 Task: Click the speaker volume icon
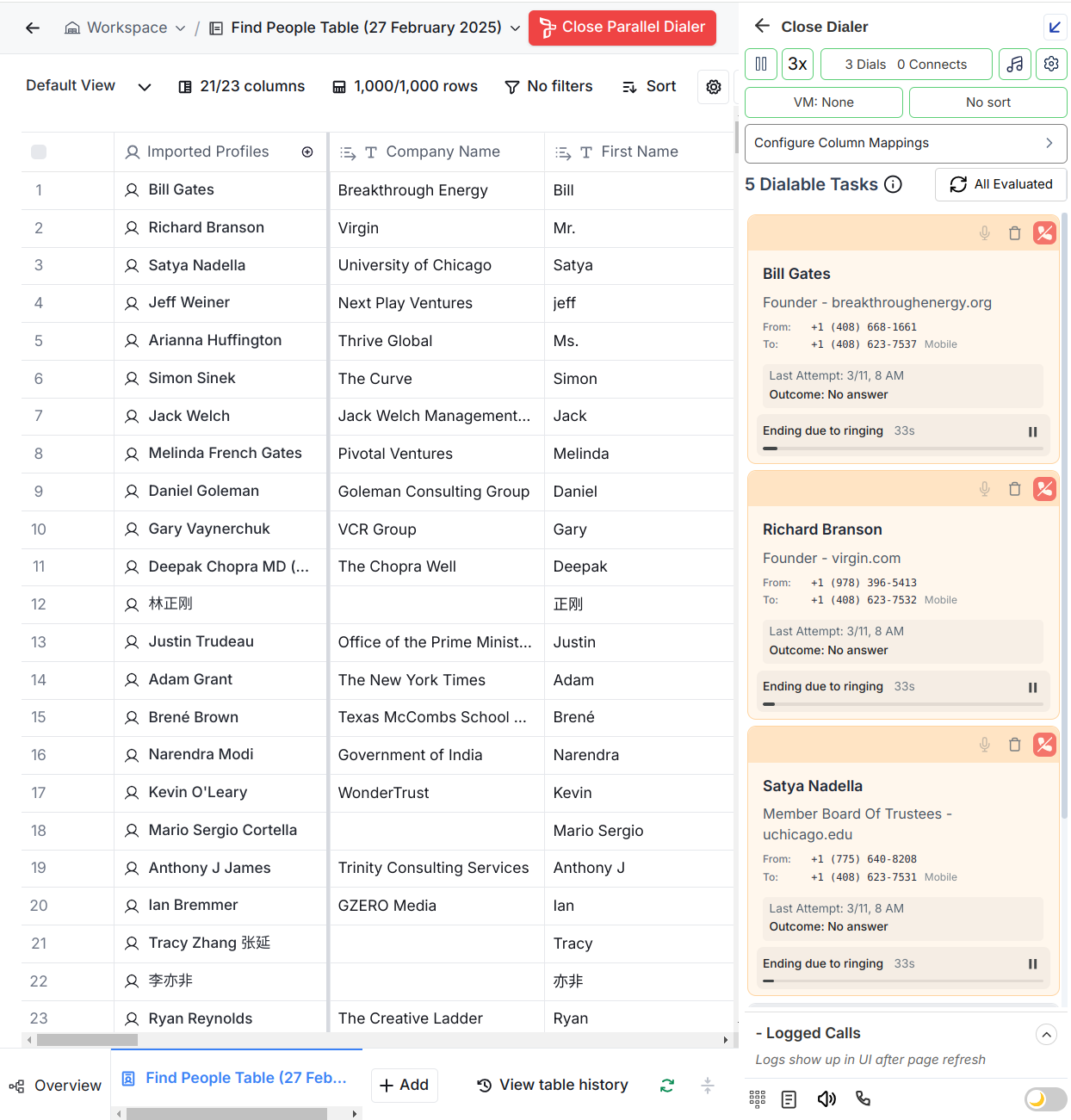coord(826,1098)
